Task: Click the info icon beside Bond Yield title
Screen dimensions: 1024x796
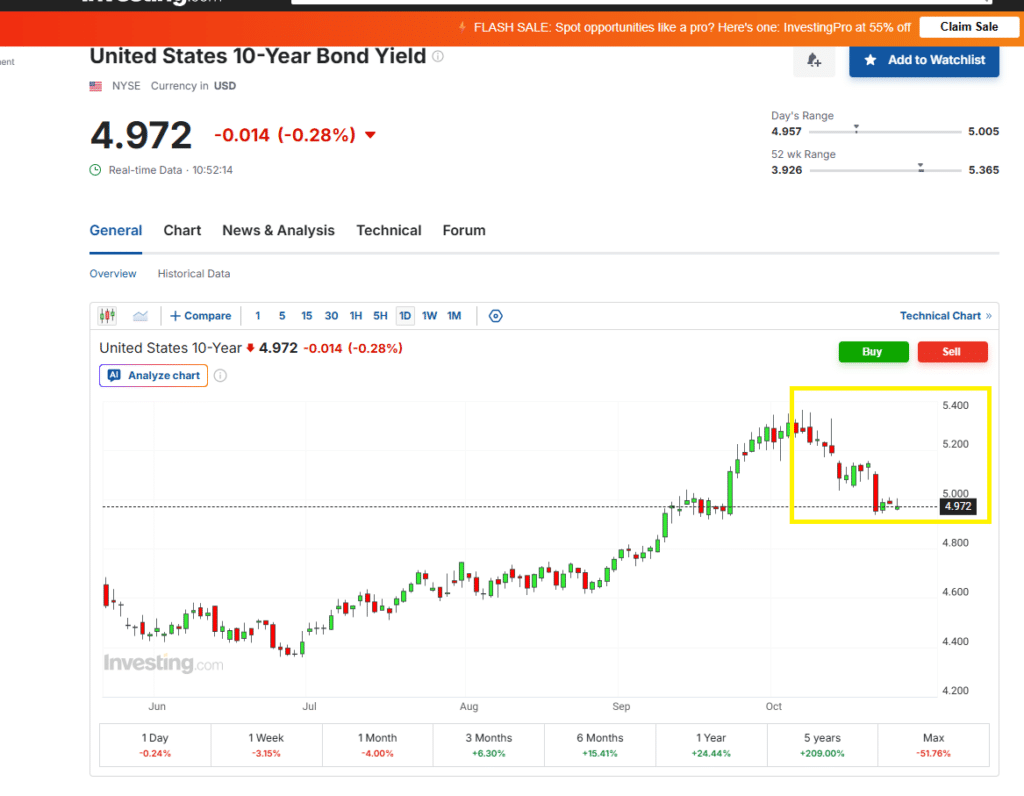Action: pos(438,56)
